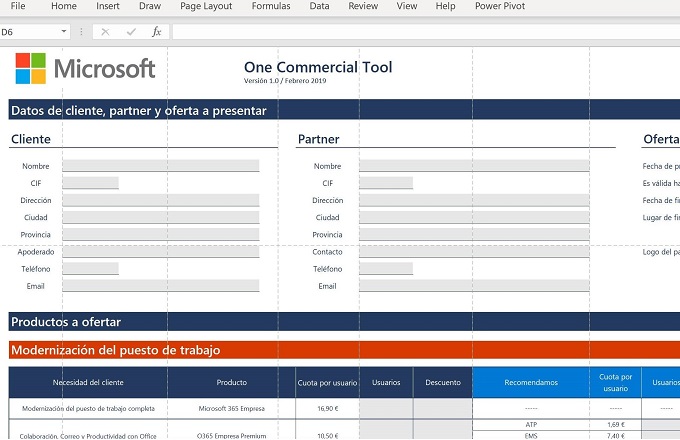Open the Help ribbon tab
This screenshot has height=440, width=680.
point(445,6)
